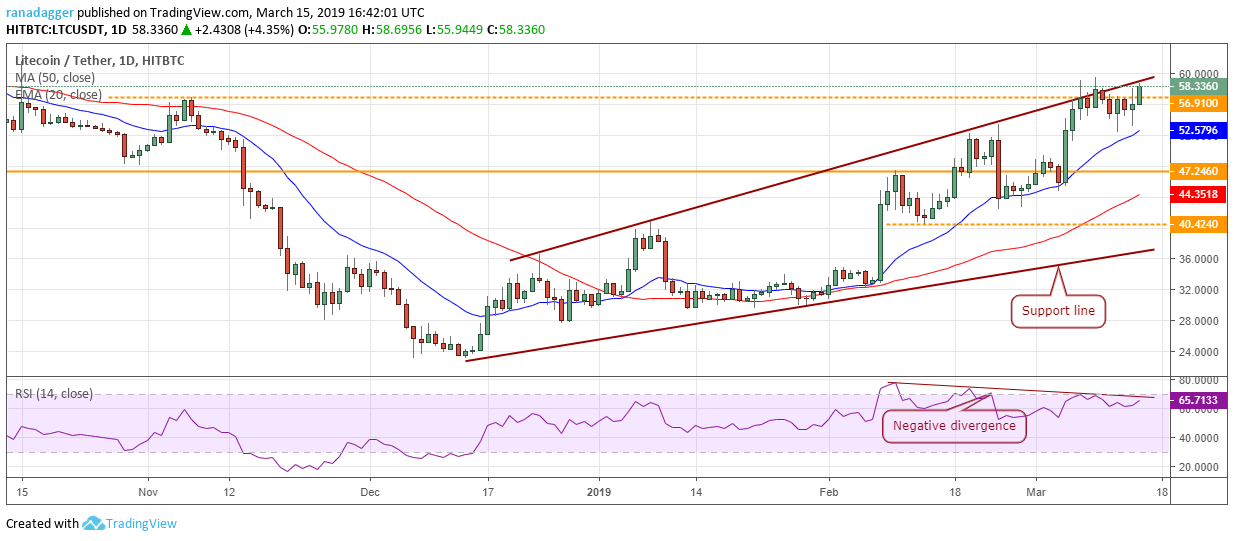Click the 32.0000 price axis label
The height and width of the screenshot is (541, 1234).
pyautogui.click(x=1199, y=289)
